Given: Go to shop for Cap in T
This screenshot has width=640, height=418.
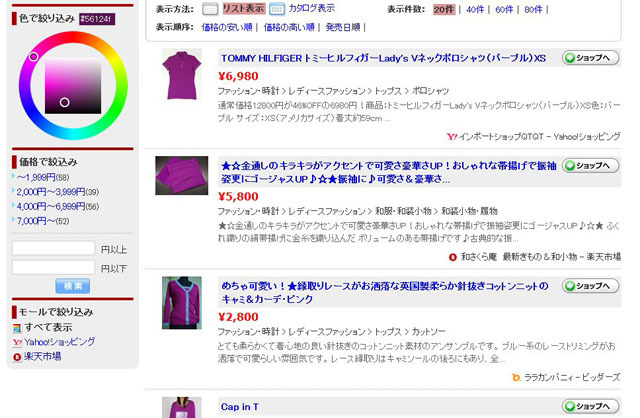Looking at the screenshot, I should coord(591,407).
